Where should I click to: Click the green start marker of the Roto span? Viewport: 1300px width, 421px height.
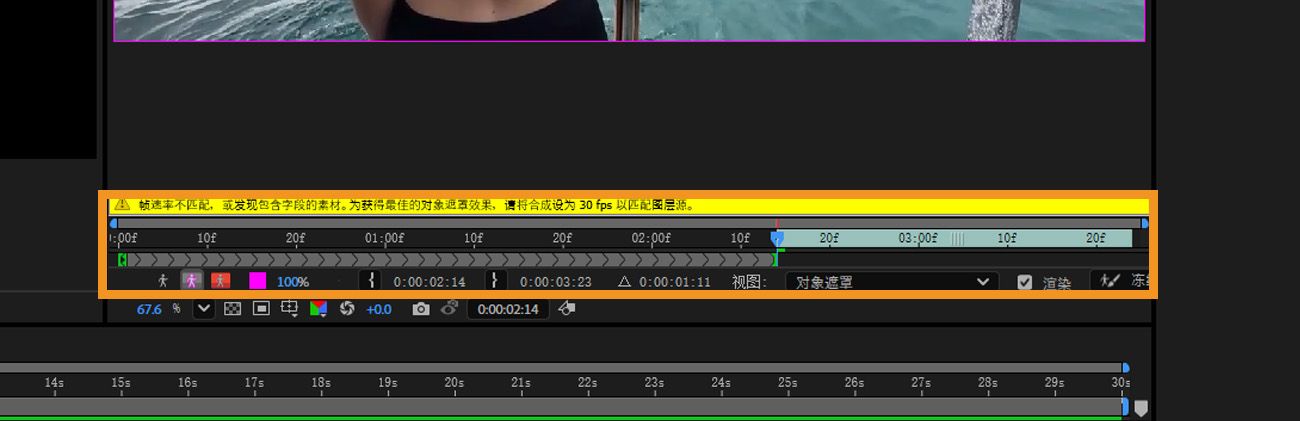[122, 260]
